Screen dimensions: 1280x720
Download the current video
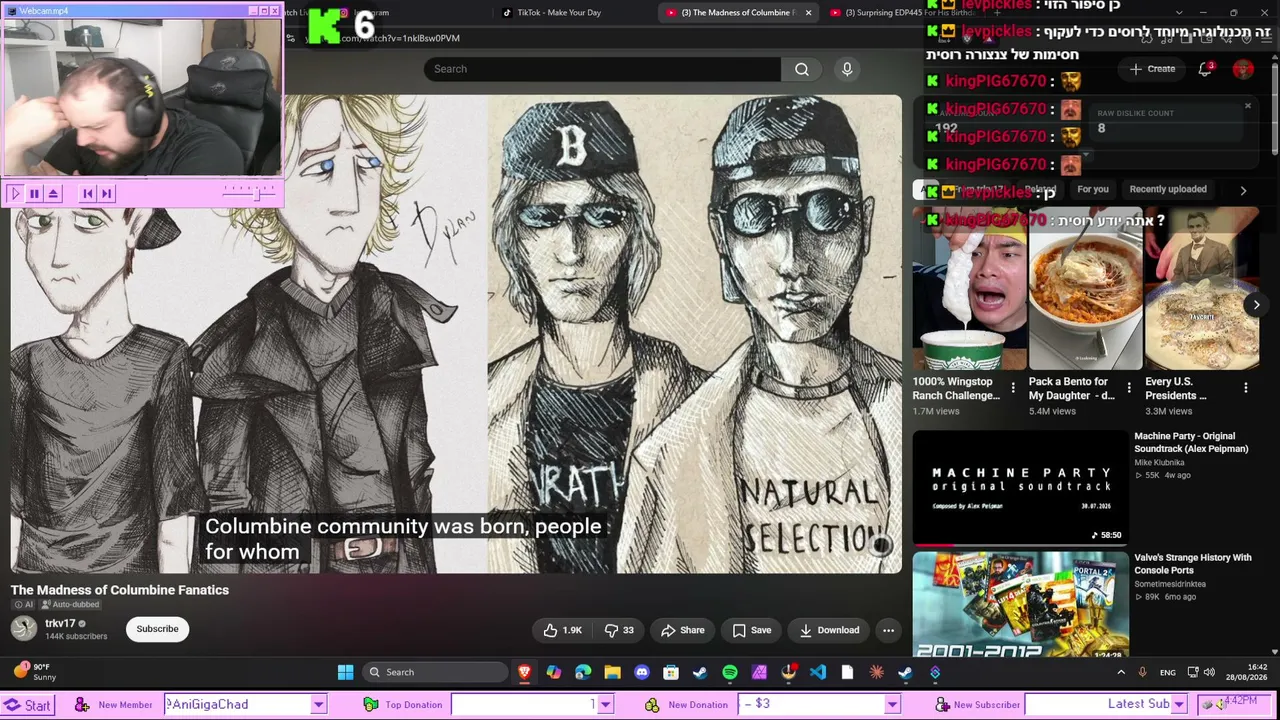click(x=829, y=630)
